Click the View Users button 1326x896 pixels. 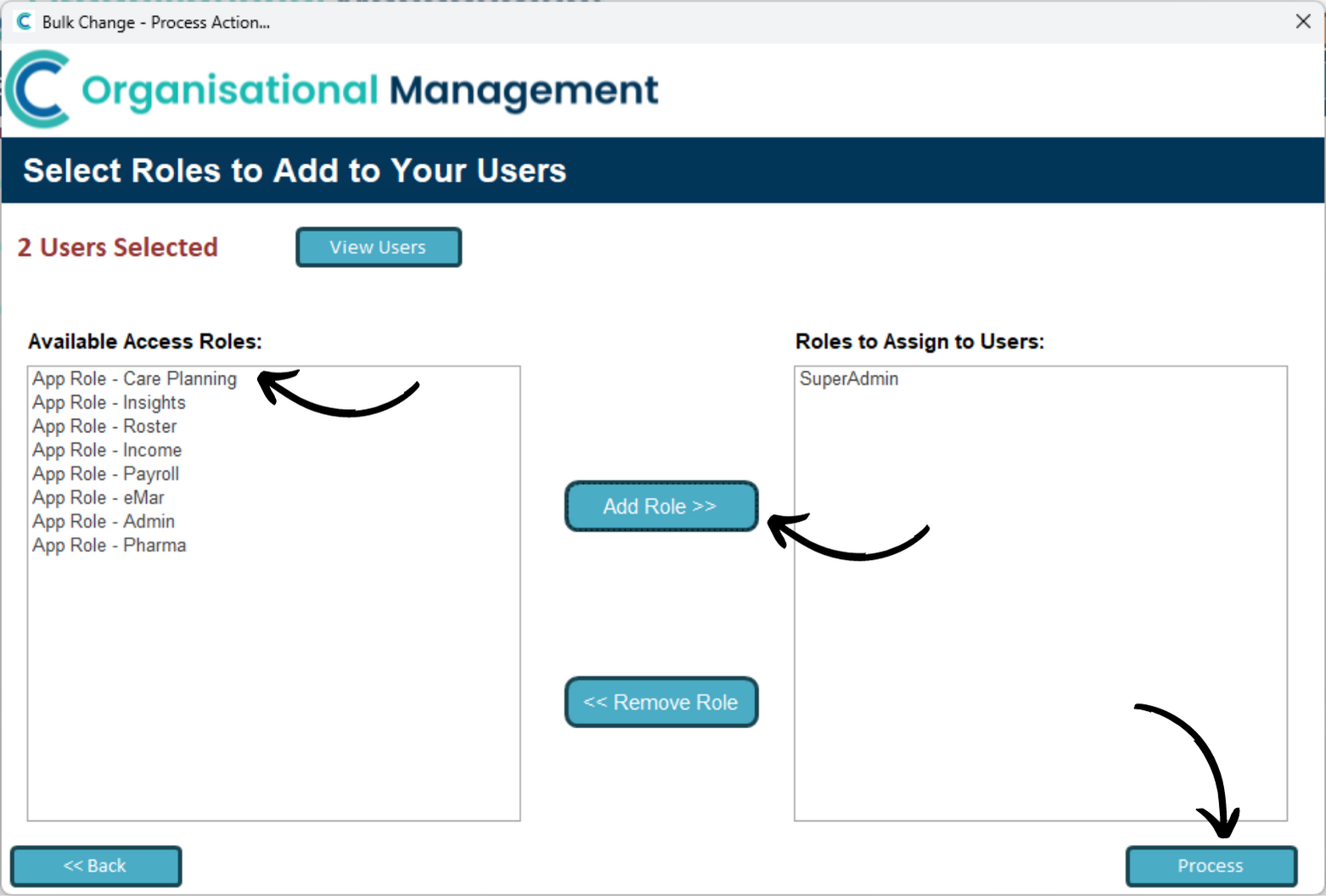(379, 247)
